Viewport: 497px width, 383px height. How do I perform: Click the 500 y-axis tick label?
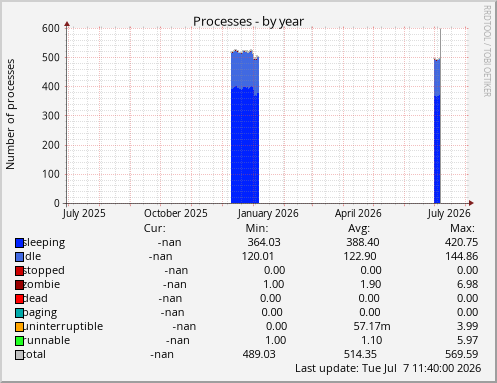[51, 57]
